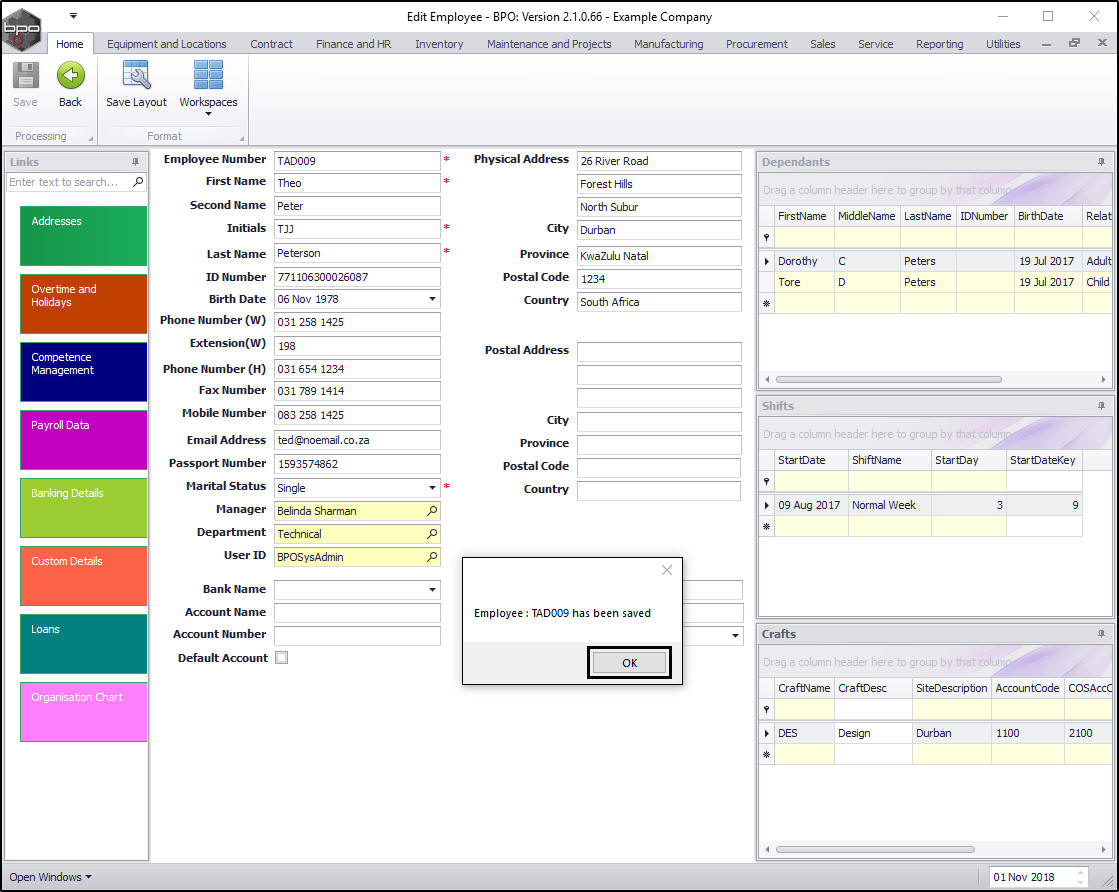Viewport: 1119px width, 892px height.
Task: Click new-row asterisk in Shifts grid
Action: coord(767,527)
